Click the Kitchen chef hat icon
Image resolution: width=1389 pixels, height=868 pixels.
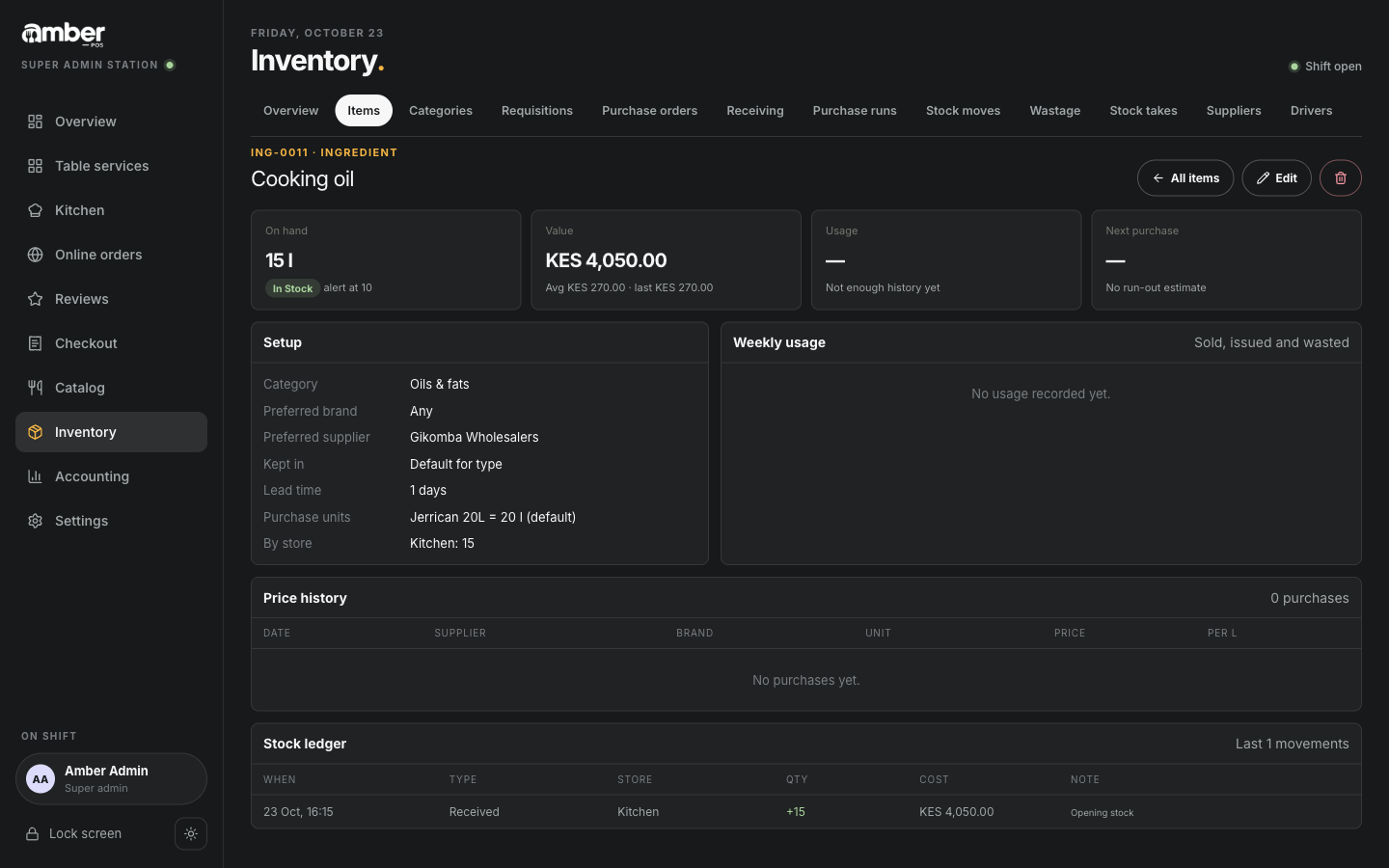36,210
